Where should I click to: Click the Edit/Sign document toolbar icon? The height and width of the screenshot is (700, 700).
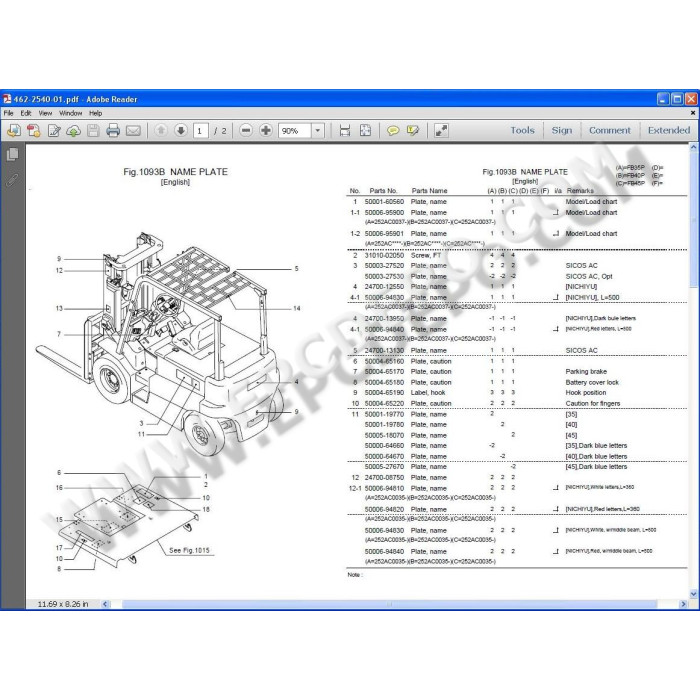(54, 131)
